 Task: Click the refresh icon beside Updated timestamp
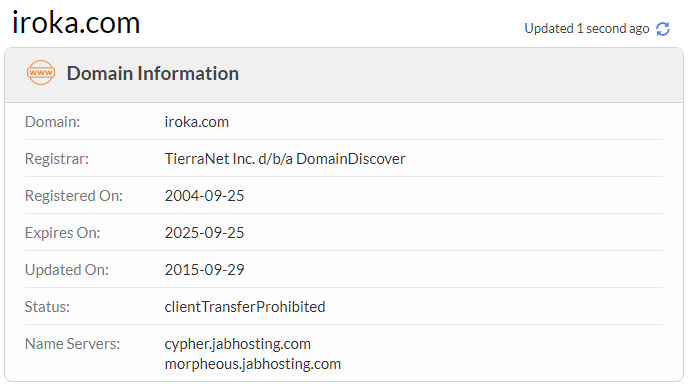[x=663, y=29]
